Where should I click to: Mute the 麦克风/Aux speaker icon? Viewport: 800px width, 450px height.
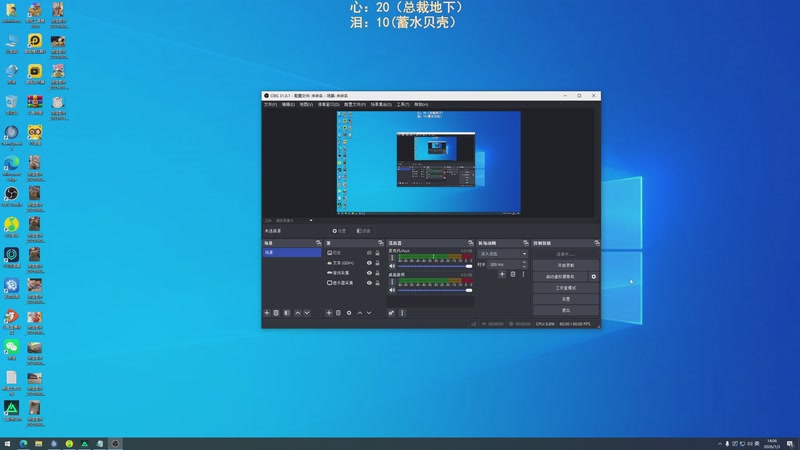point(392,266)
